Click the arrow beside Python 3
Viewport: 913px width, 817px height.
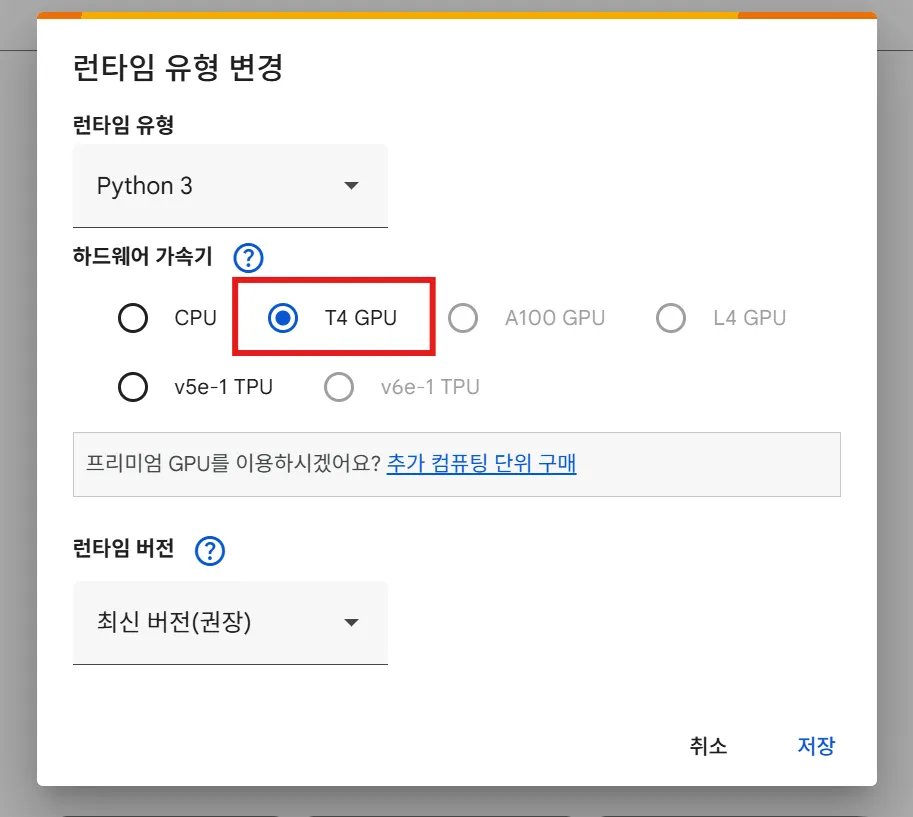click(351, 186)
